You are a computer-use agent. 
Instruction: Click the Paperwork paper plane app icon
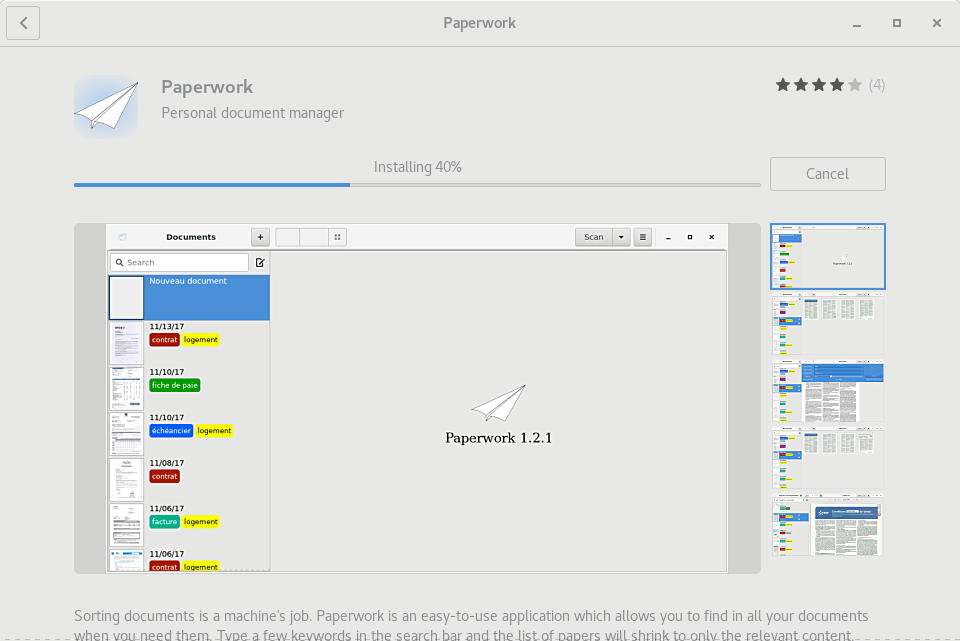[106, 107]
